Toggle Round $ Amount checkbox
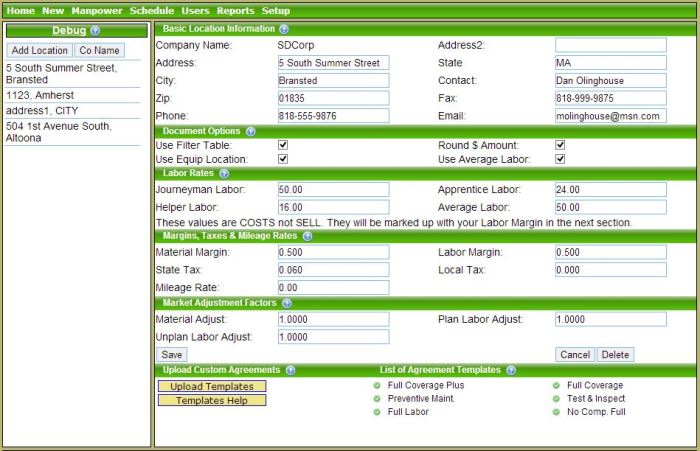Image resolution: width=700 pixels, height=451 pixels. [560, 145]
